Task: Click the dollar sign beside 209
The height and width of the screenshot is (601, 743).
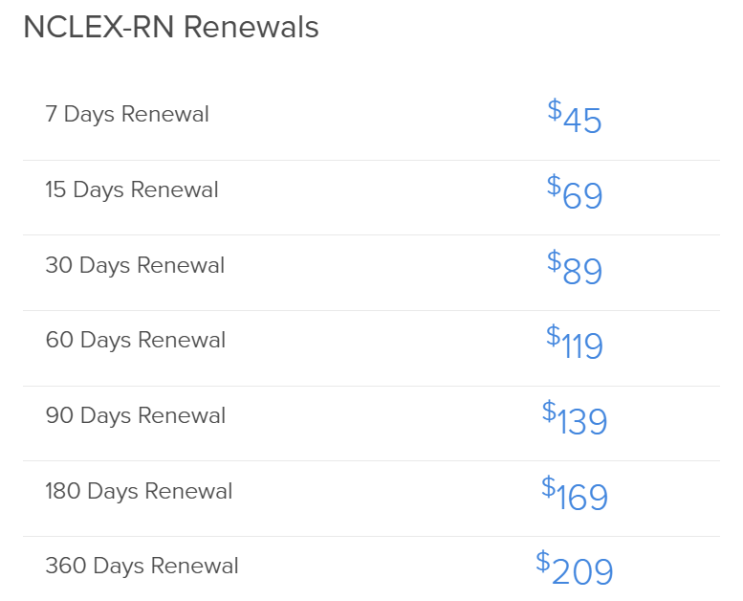Action: pos(543,561)
